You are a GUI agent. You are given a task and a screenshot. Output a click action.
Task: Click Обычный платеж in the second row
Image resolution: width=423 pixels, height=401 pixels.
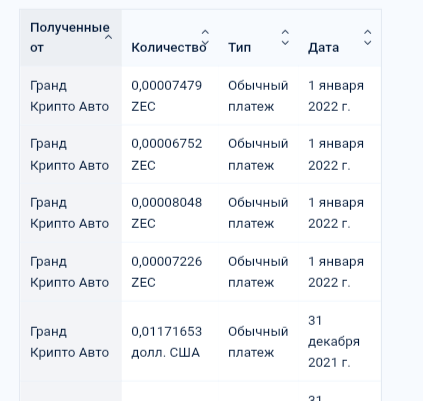258,154
